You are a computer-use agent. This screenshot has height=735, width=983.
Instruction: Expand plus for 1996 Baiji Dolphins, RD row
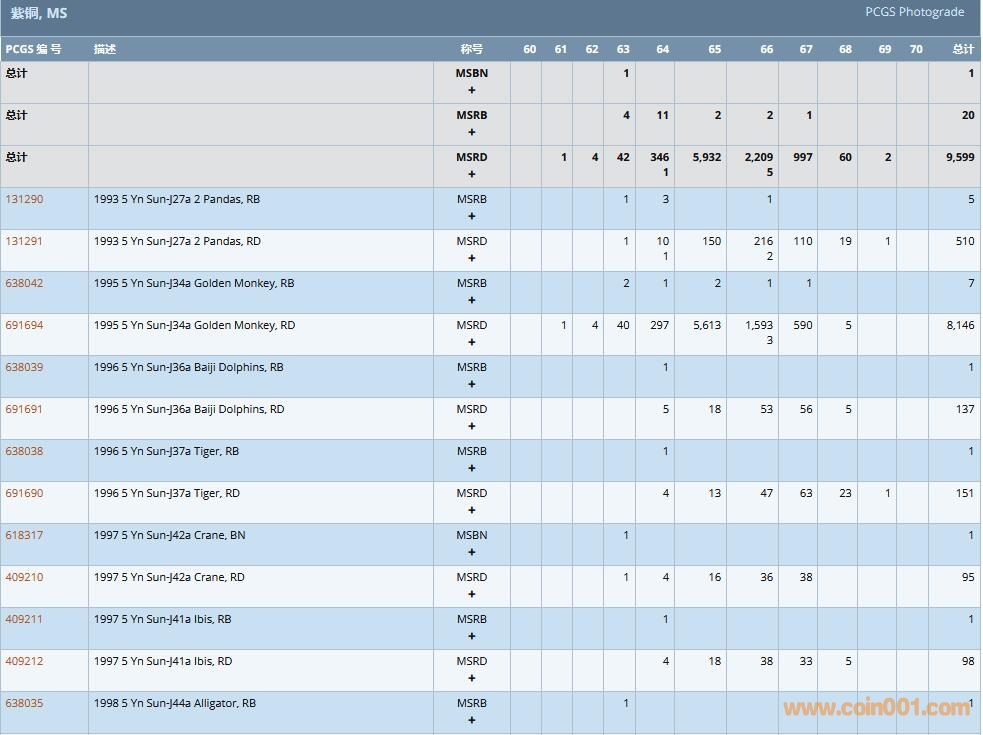point(472,426)
